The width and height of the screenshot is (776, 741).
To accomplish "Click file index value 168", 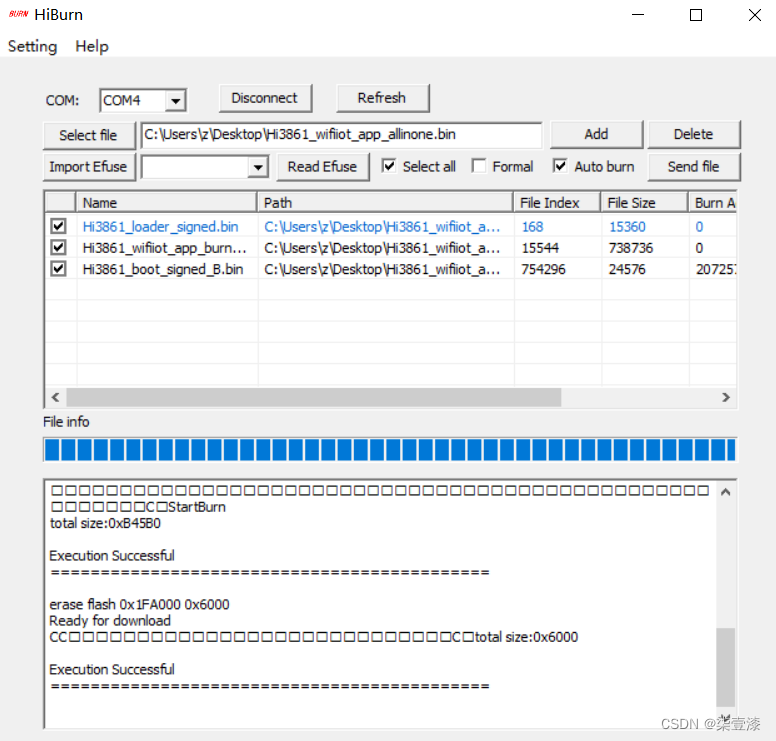I will [x=533, y=227].
